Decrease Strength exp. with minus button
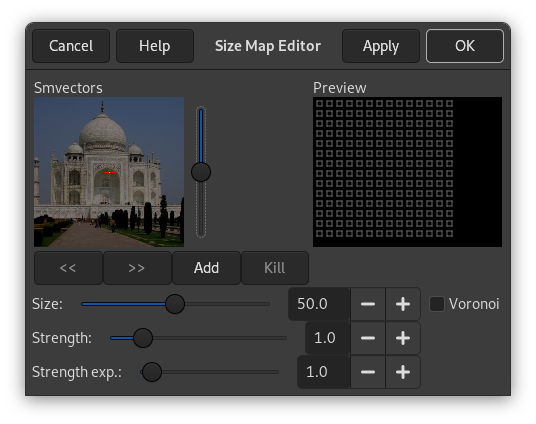The width and height of the screenshot is (536, 424). [x=368, y=372]
